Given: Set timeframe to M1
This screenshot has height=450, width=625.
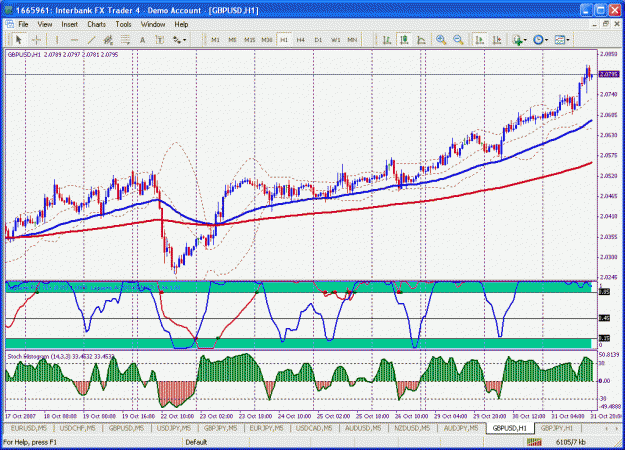Looking at the screenshot, I should pyautogui.click(x=215, y=40).
